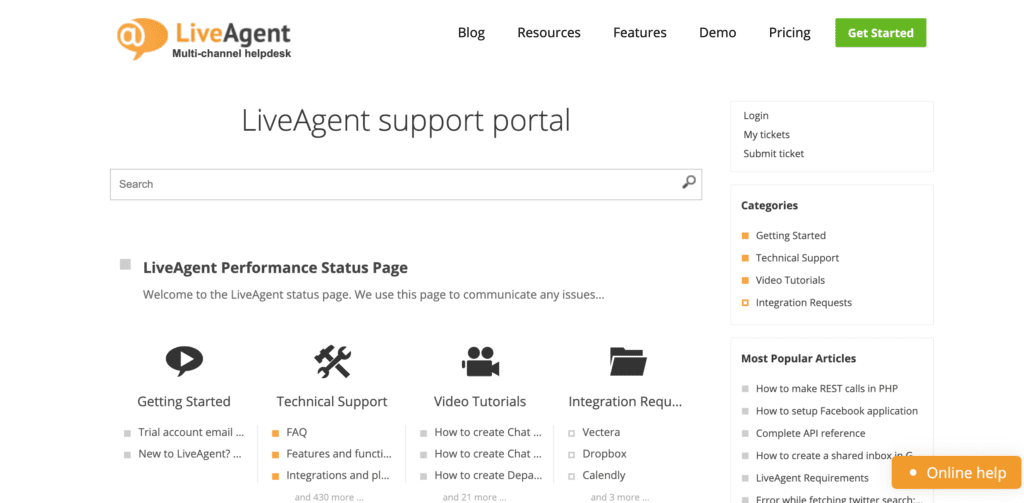Click the LiveAgent logo
1024x503 pixels.
(x=204, y=39)
